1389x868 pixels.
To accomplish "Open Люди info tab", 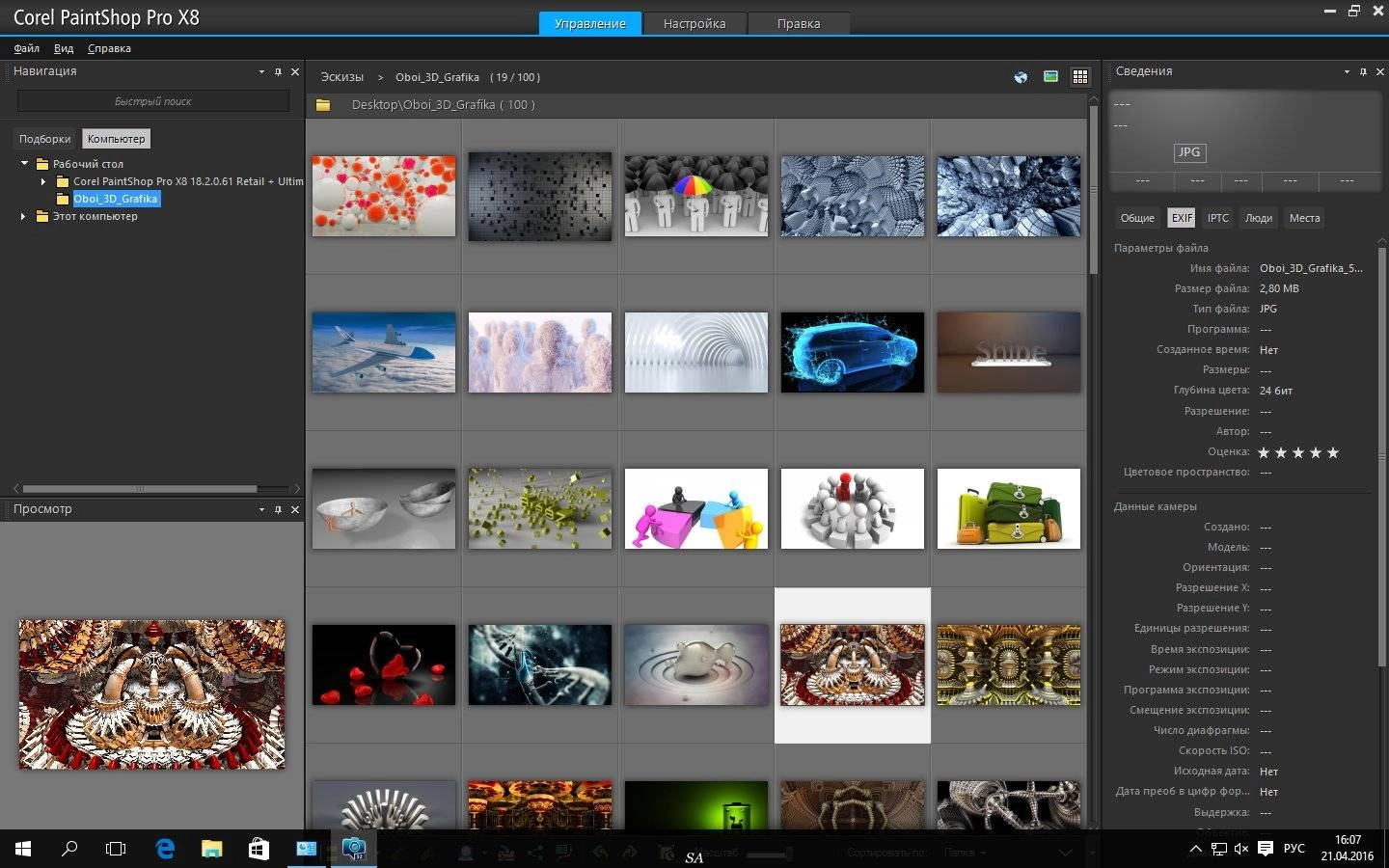I will click(1259, 218).
